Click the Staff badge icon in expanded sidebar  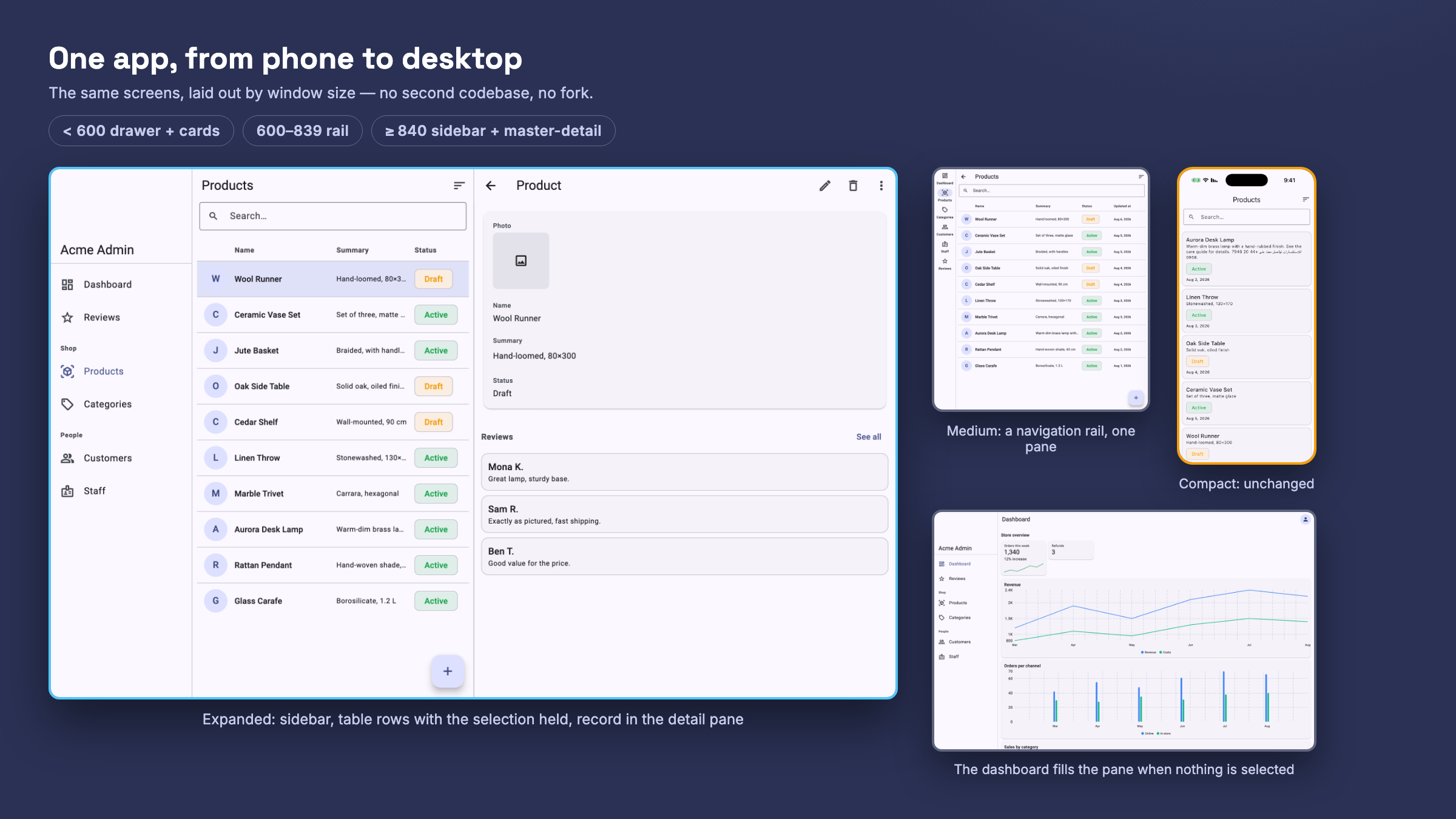pyautogui.click(x=67, y=491)
